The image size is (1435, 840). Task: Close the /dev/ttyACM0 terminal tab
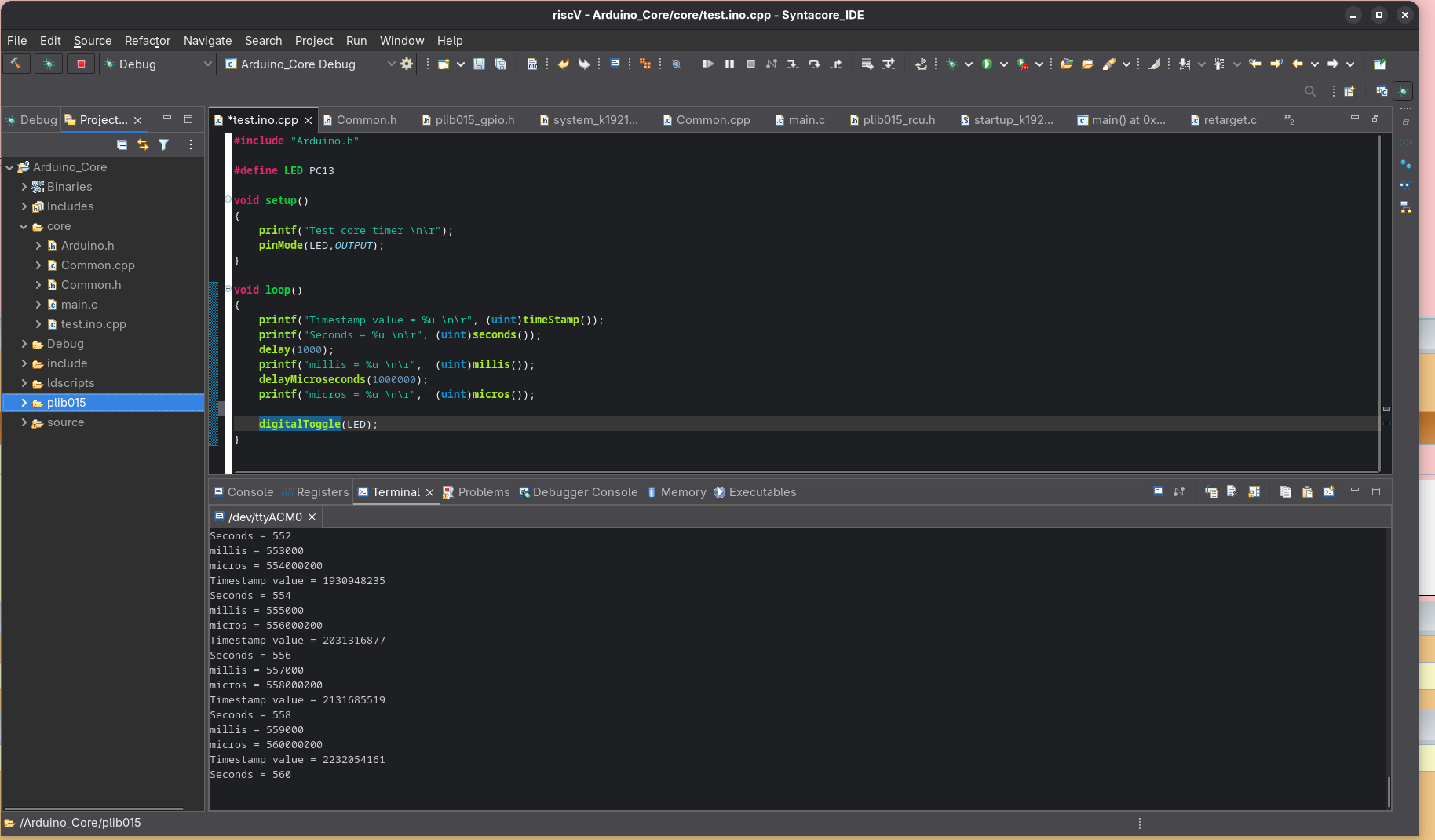(x=312, y=517)
